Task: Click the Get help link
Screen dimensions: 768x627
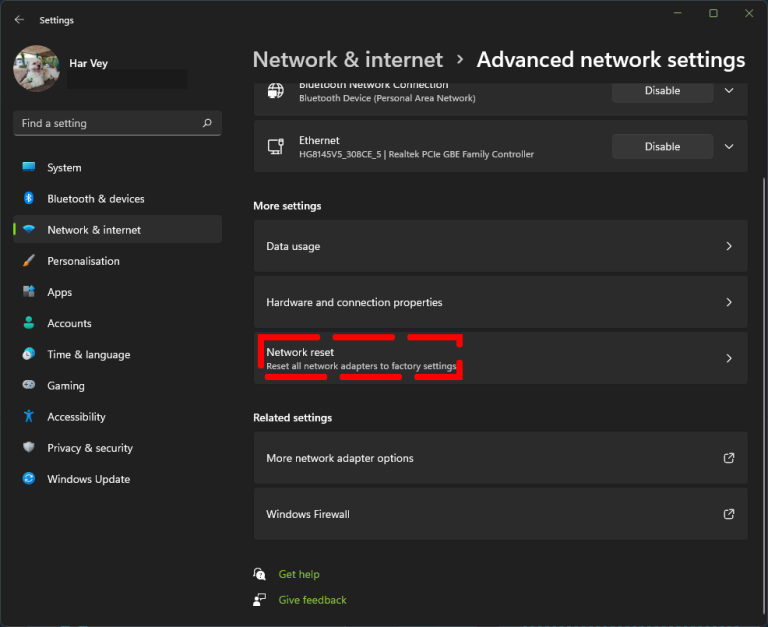Action: click(299, 574)
